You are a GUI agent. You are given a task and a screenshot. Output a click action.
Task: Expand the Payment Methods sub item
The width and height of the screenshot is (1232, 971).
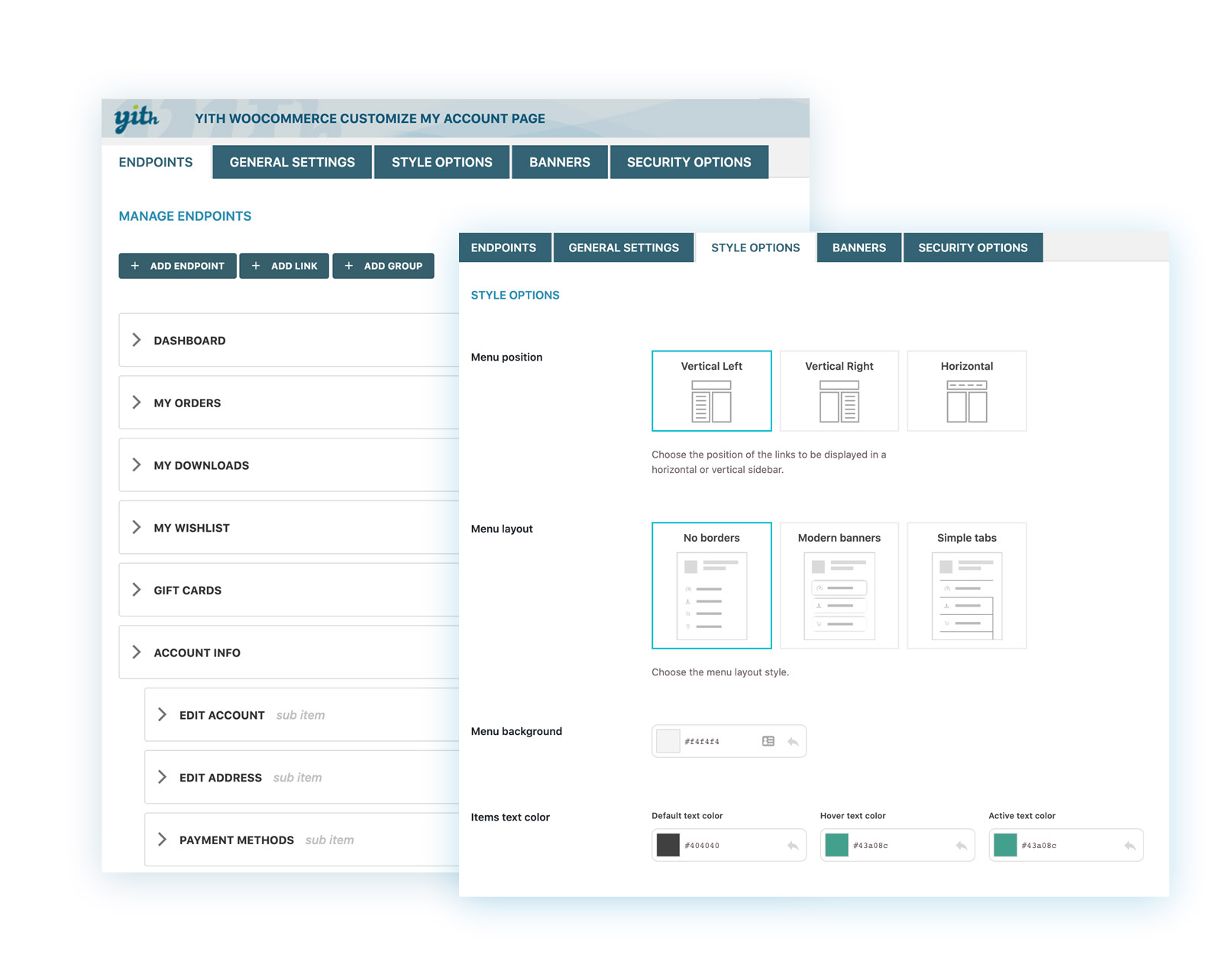[162, 840]
